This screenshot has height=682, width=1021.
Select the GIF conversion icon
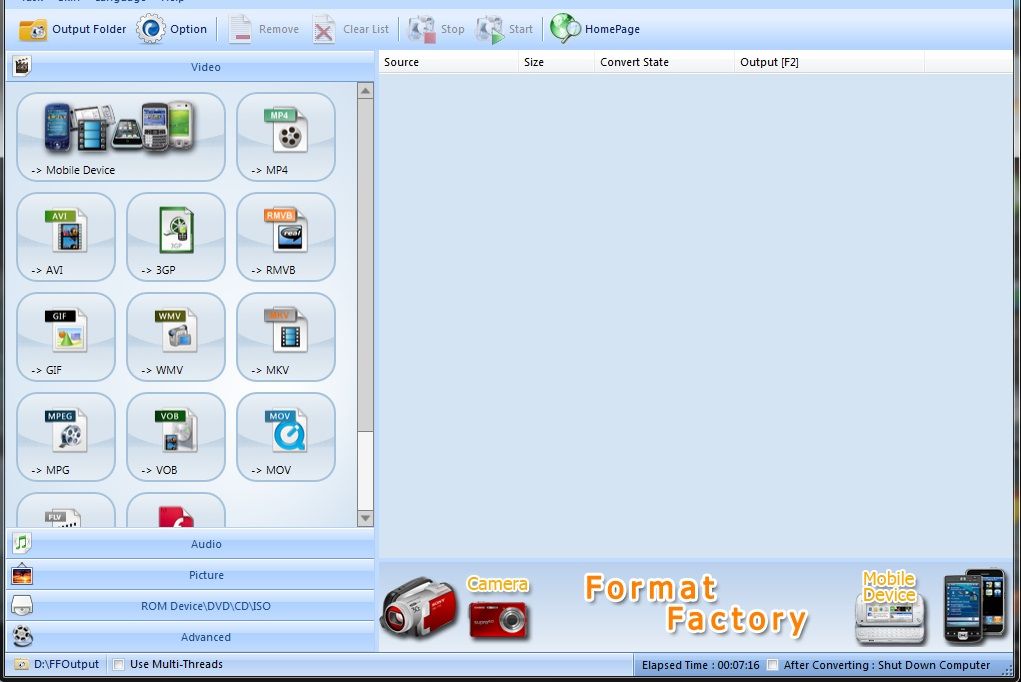(x=66, y=337)
